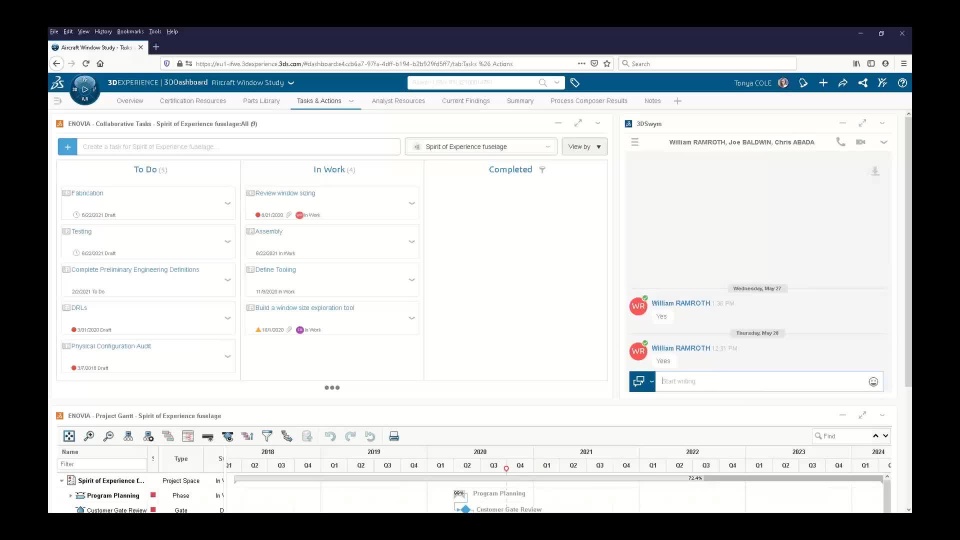The height and width of the screenshot is (540, 960).
Task: Maximize the 3DSwym widget
Action: [862, 123]
